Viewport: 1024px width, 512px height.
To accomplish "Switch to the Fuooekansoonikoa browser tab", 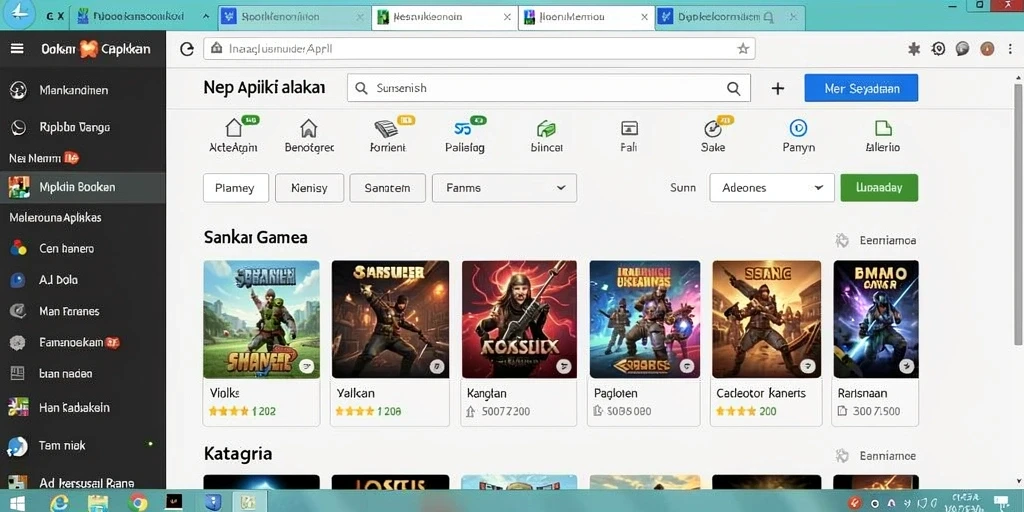I will click(x=135, y=16).
